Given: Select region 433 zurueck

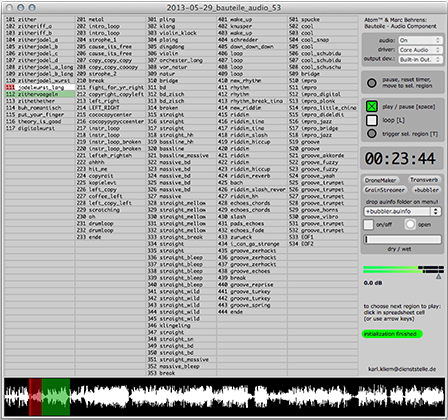Looking at the screenshot, I should [x=252, y=237].
